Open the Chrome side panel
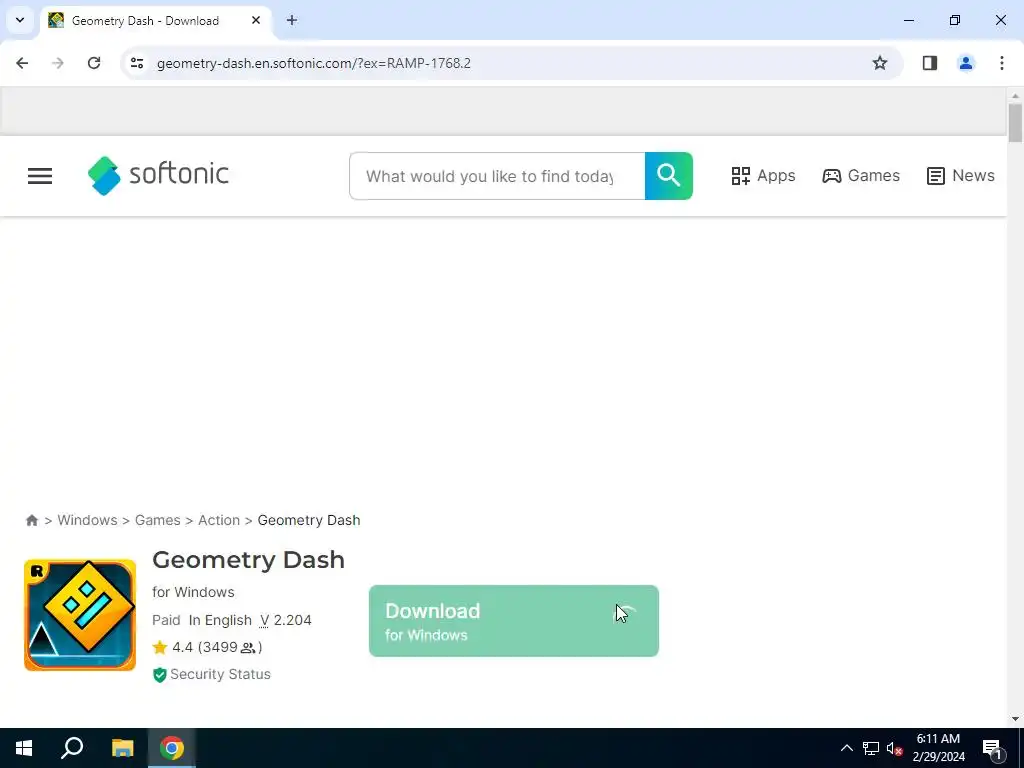Viewport: 1024px width, 768px height. pos(930,63)
